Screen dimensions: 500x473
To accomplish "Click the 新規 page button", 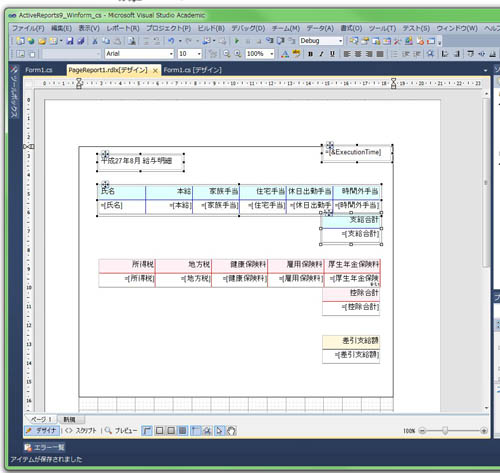I will tap(70, 419).
